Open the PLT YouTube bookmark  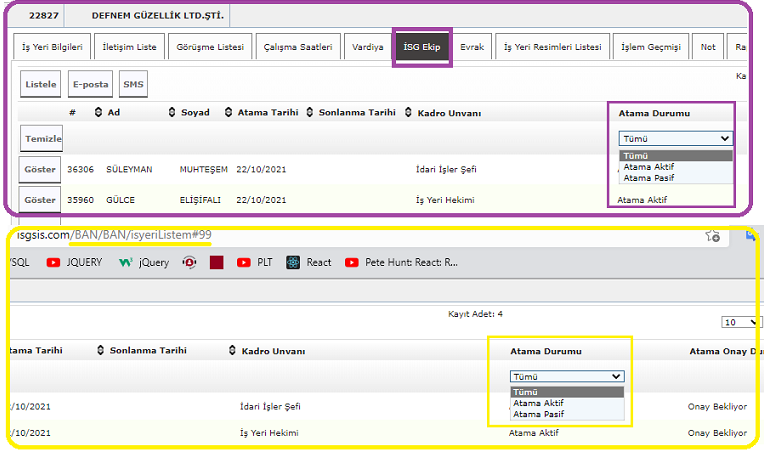coord(254,263)
